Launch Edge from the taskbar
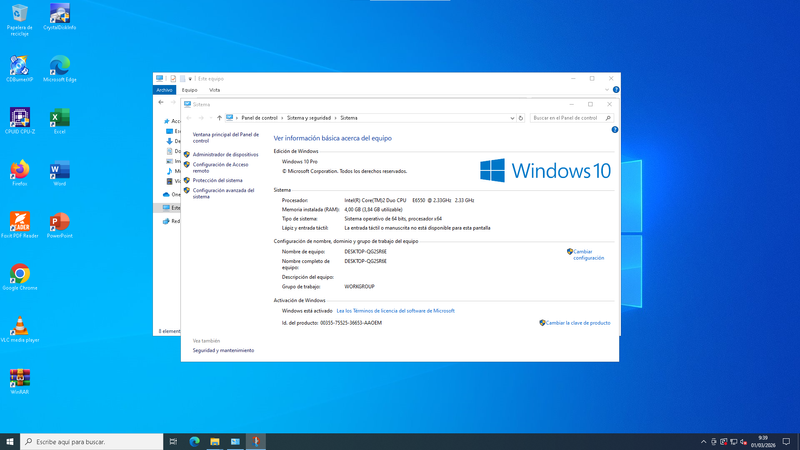This screenshot has height=450, width=800. (x=194, y=442)
